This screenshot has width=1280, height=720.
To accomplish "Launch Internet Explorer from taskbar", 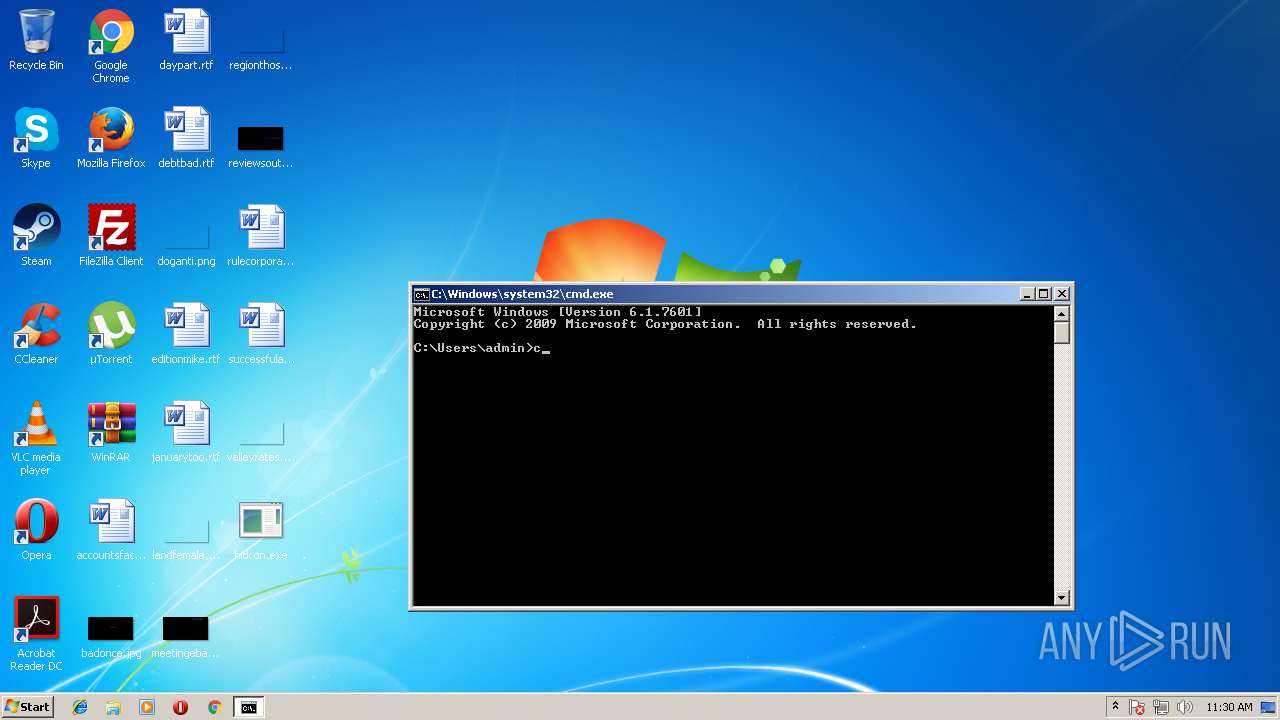I will click(80, 707).
